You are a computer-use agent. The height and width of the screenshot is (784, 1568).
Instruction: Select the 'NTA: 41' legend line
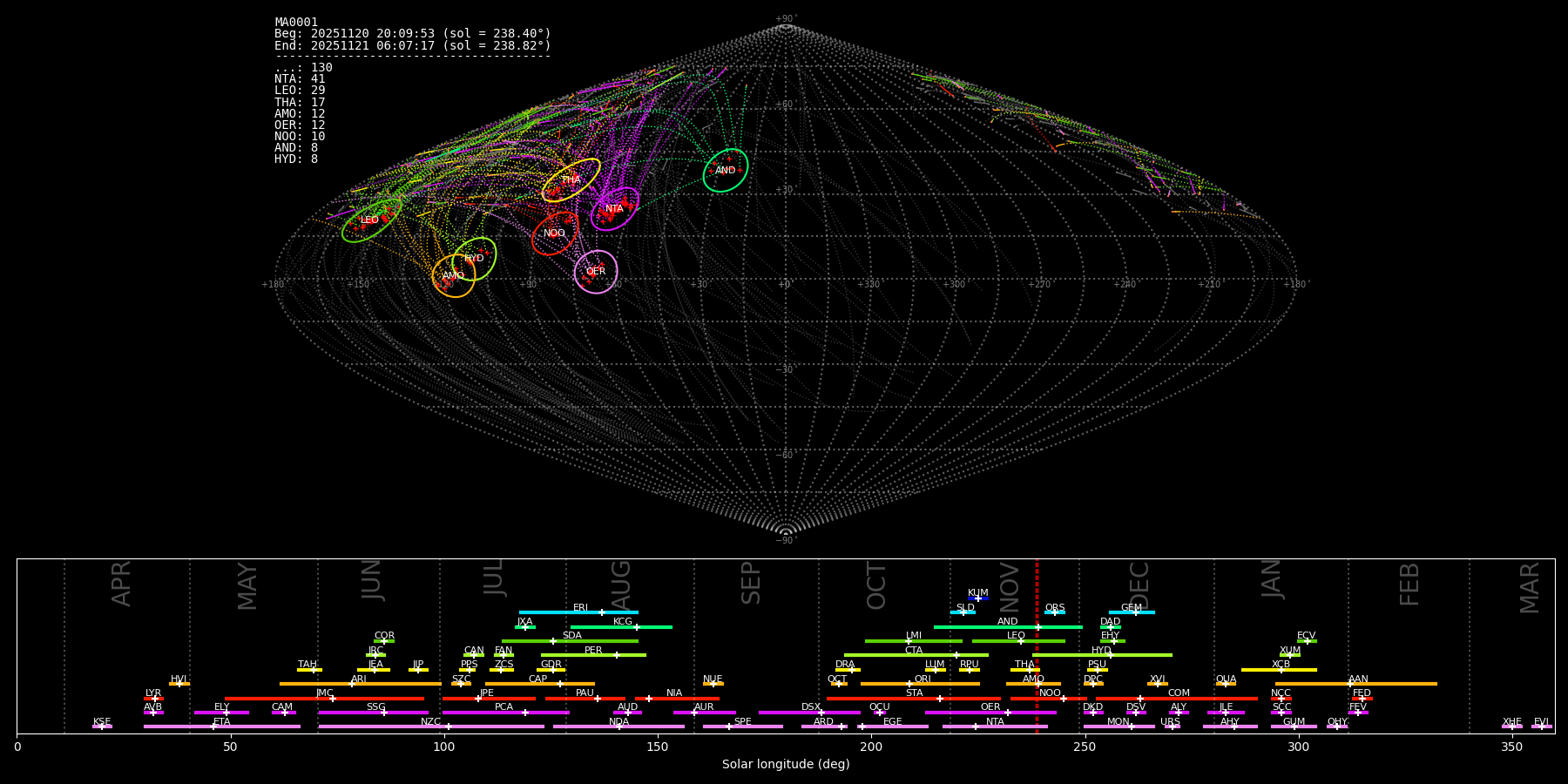pos(300,79)
